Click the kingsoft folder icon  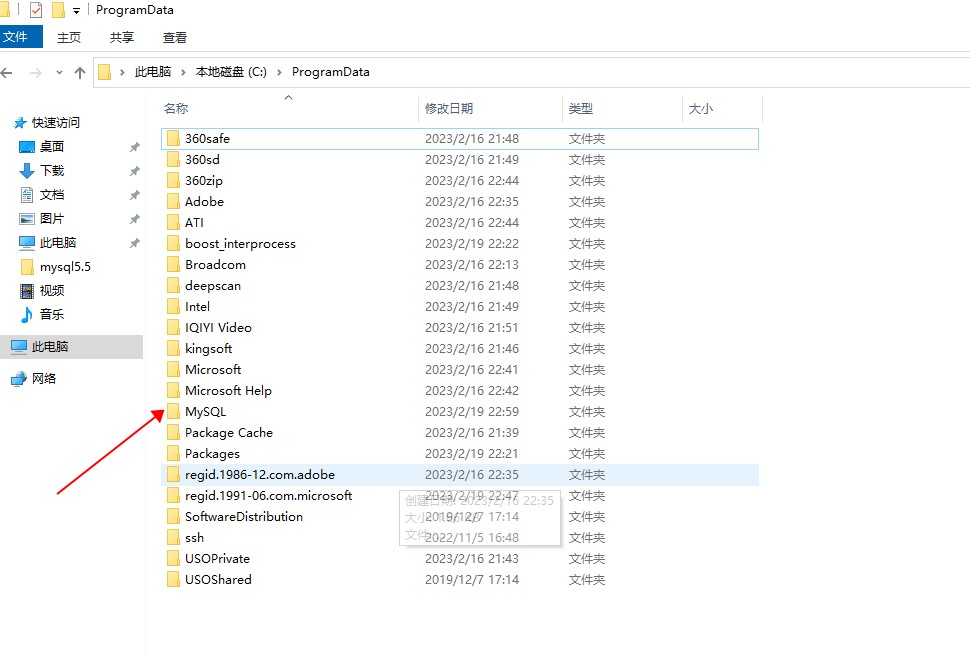pyautogui.click(x=173, y=349)
